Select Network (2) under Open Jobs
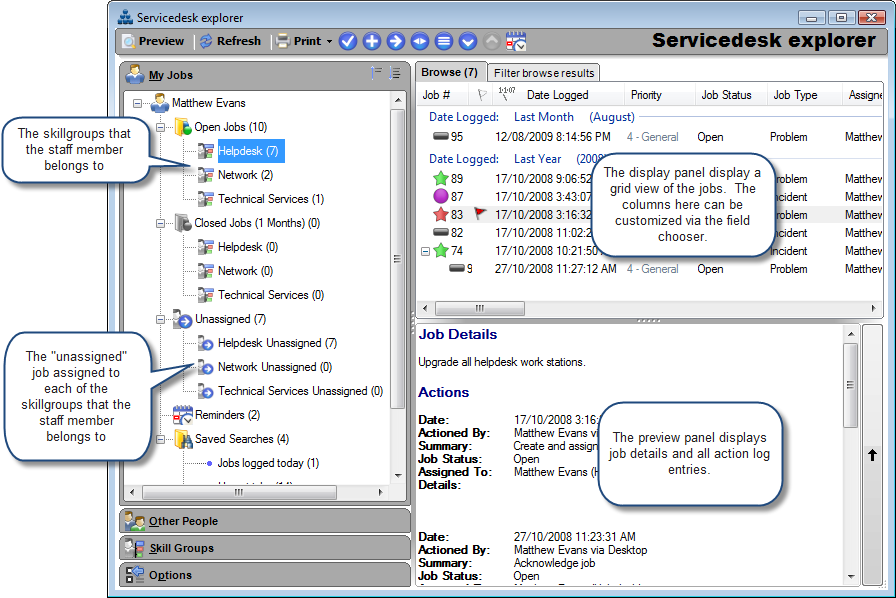This screenshot has height=598, width=896. coord(245,175)
